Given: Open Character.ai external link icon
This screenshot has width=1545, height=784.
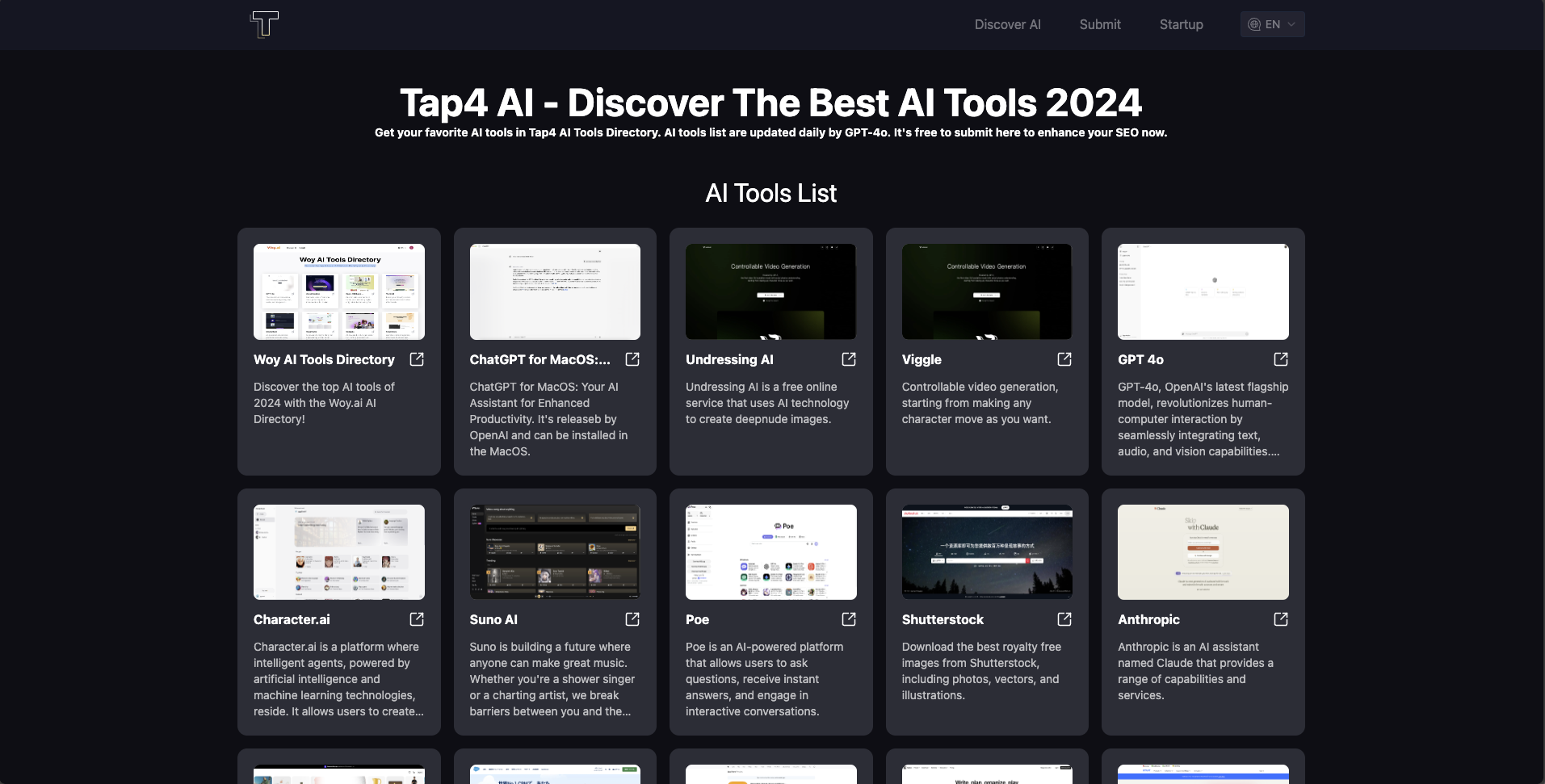Looking at the screenshot, I should click(417, 619).
